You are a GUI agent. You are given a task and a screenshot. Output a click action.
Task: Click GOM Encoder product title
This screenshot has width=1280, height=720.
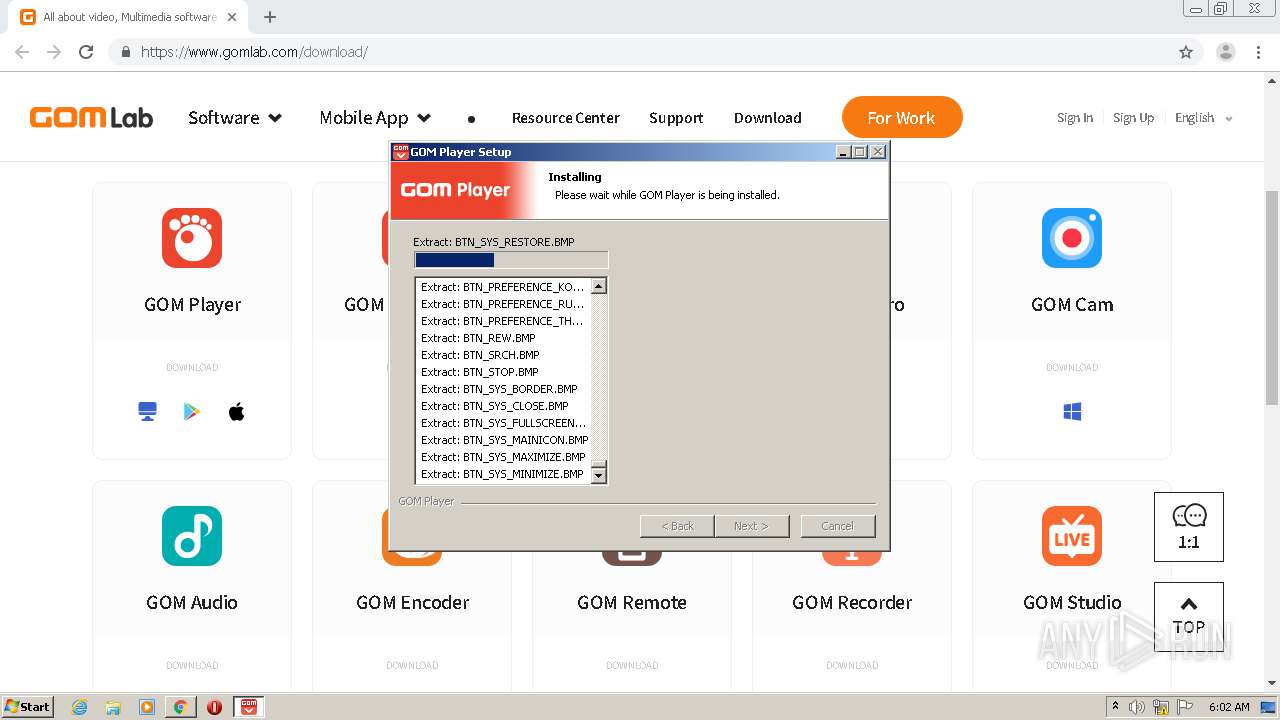[412, 603]
